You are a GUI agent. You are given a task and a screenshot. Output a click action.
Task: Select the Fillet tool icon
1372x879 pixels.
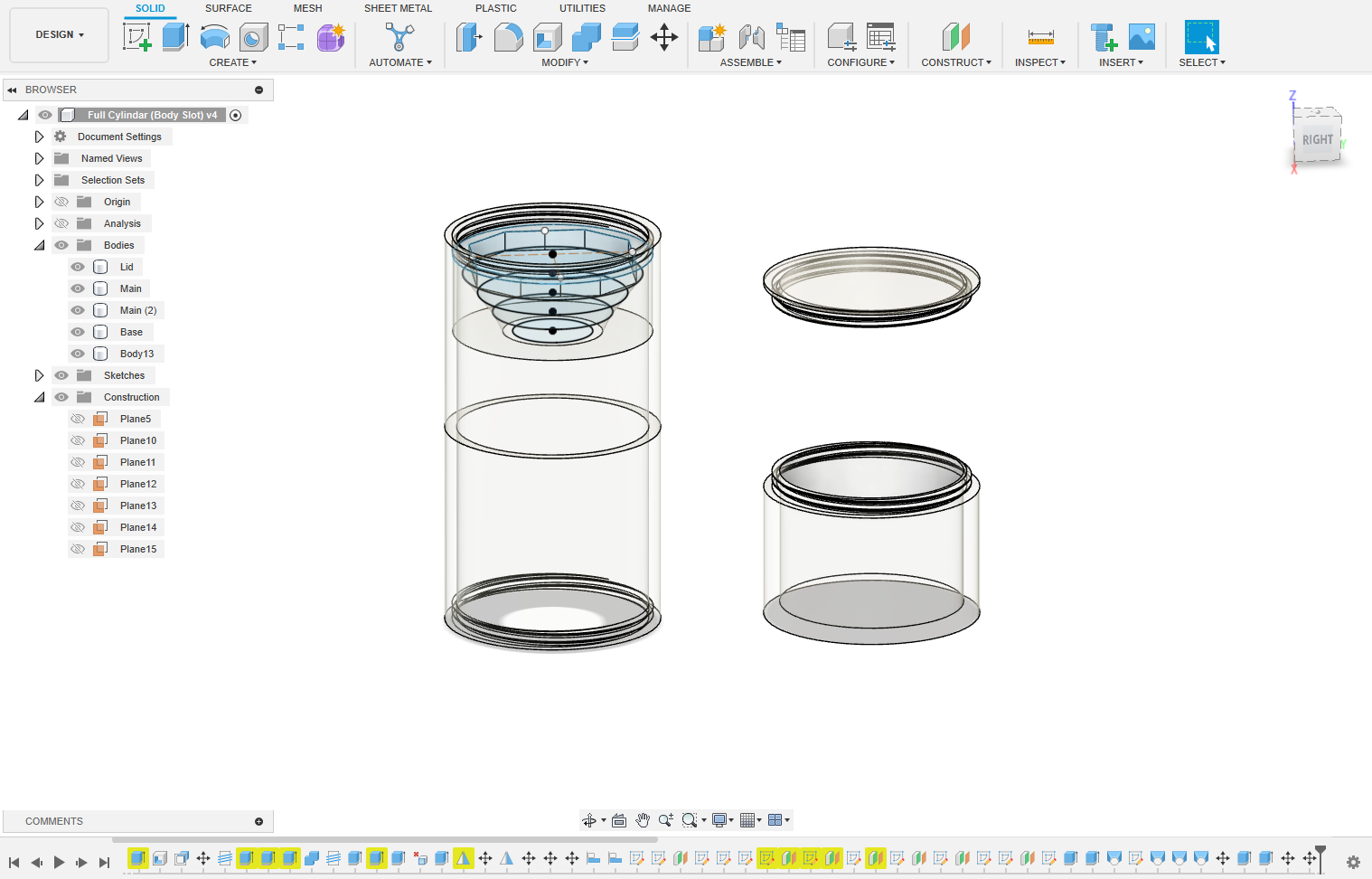pos(508,37)
